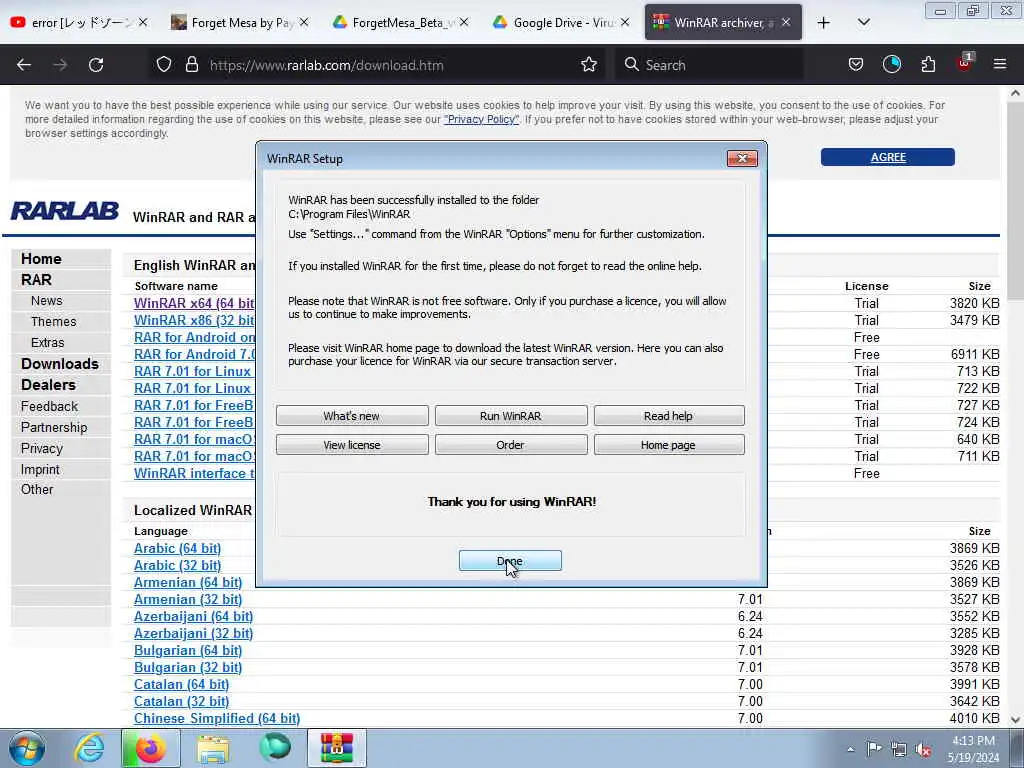The image size is (1024, 768).
Task: Click the page vertical scrollbar thumb
Action: (1015, 202)
